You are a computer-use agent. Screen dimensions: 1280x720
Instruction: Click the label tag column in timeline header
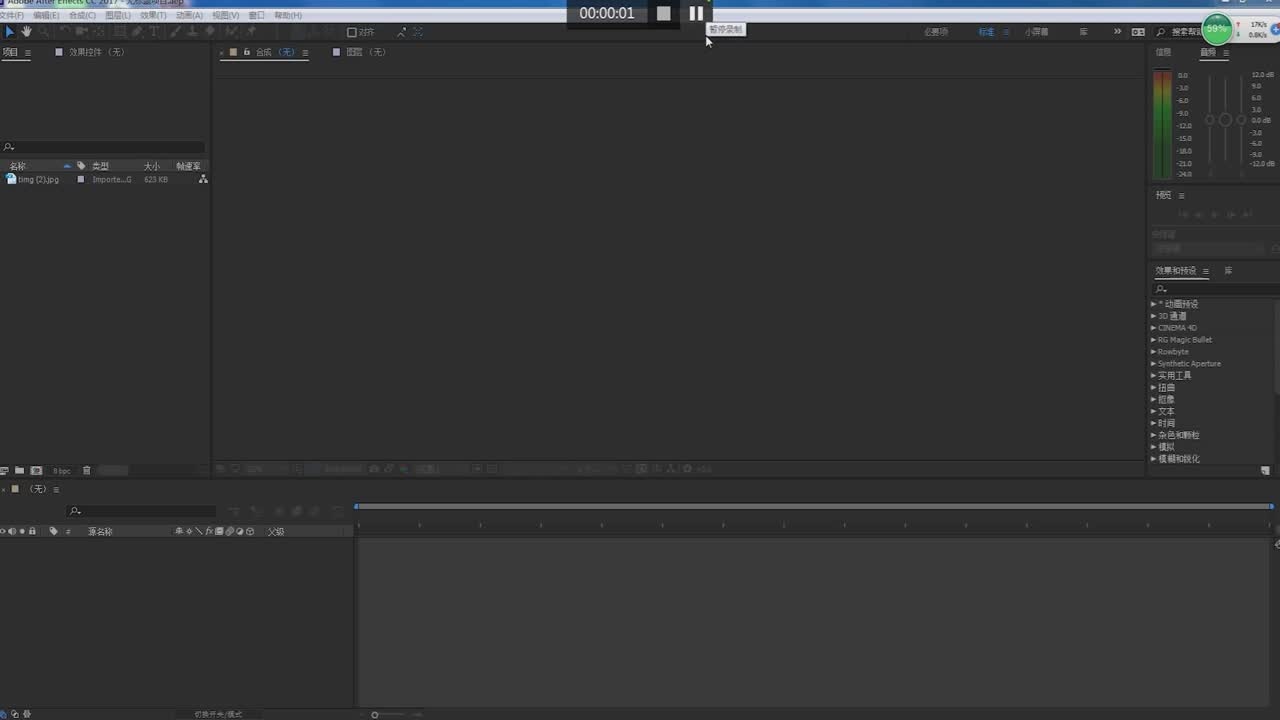53,531
